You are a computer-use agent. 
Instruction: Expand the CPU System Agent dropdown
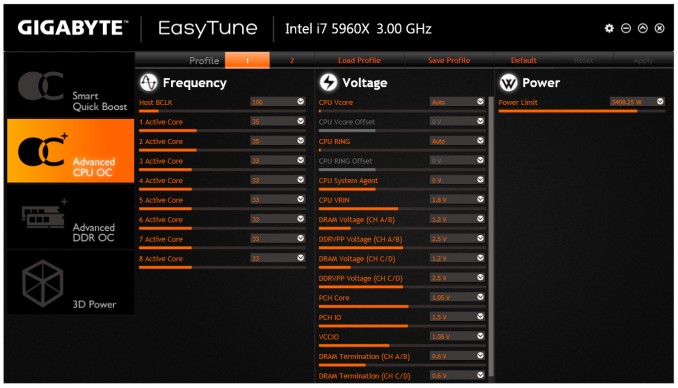tap(480, 180)
